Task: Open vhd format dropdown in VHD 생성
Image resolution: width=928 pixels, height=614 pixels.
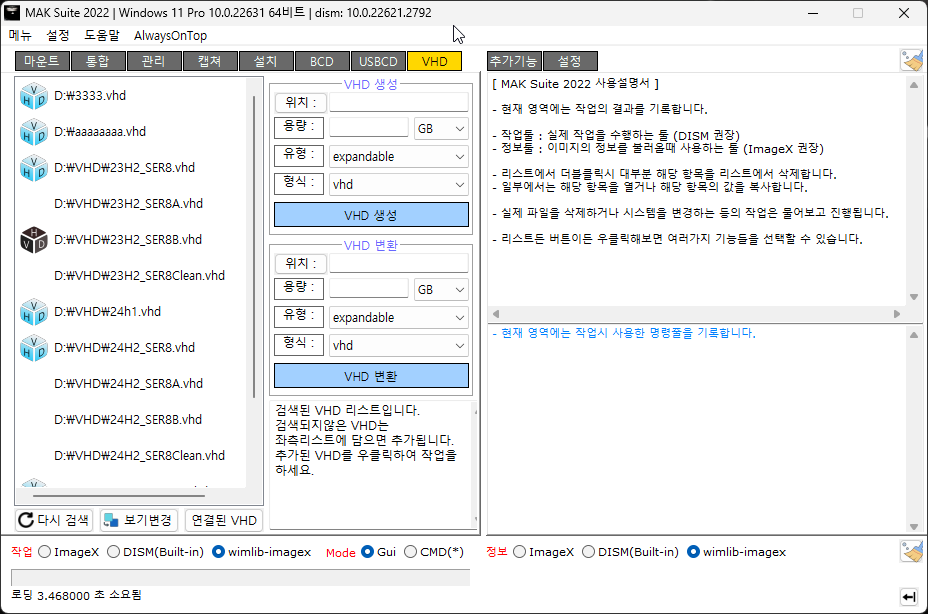Action: click(x=398, y=184)
